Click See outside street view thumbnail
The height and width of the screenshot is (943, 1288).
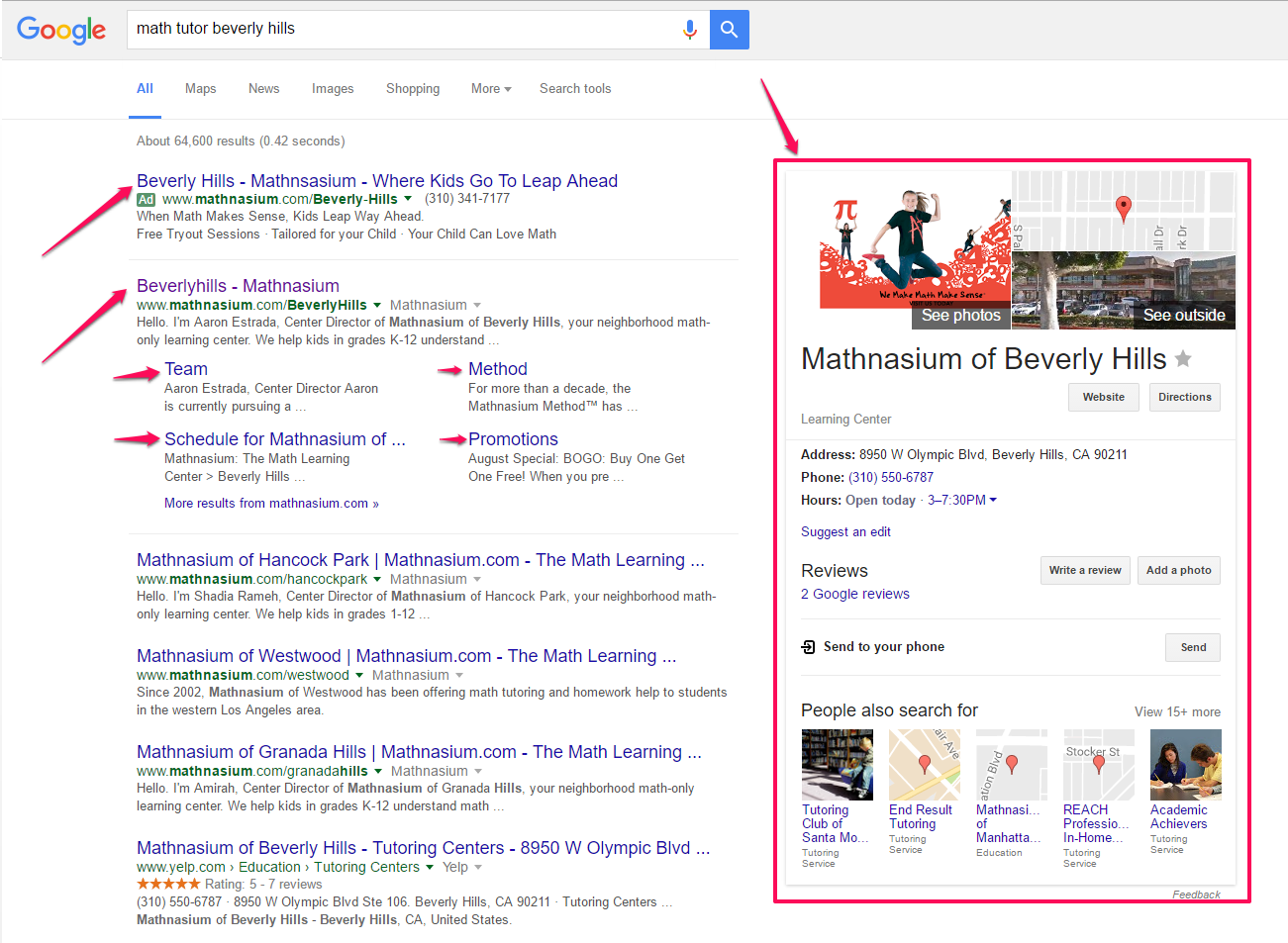[1124, 291]
